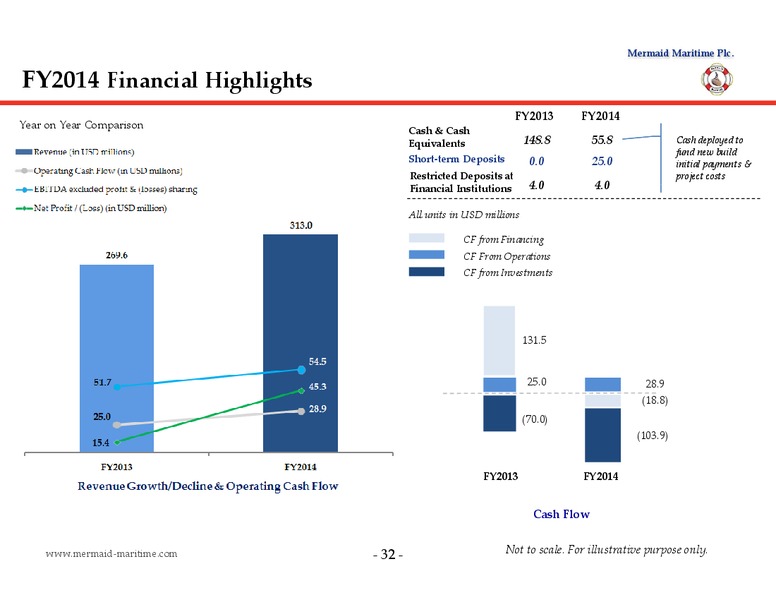Open the www.mermaid-maritime.com link
The height and width of the screenshot is (600, 776).
111,553
